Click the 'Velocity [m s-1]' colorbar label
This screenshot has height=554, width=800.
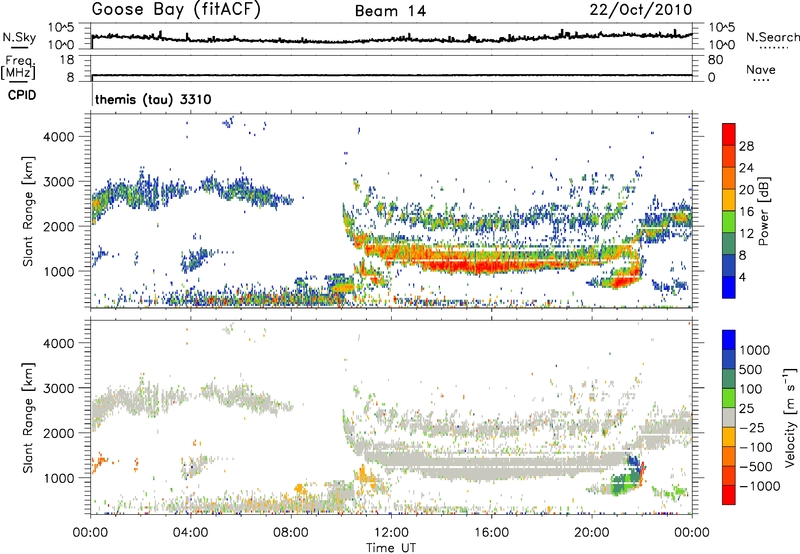coord(790,417)
